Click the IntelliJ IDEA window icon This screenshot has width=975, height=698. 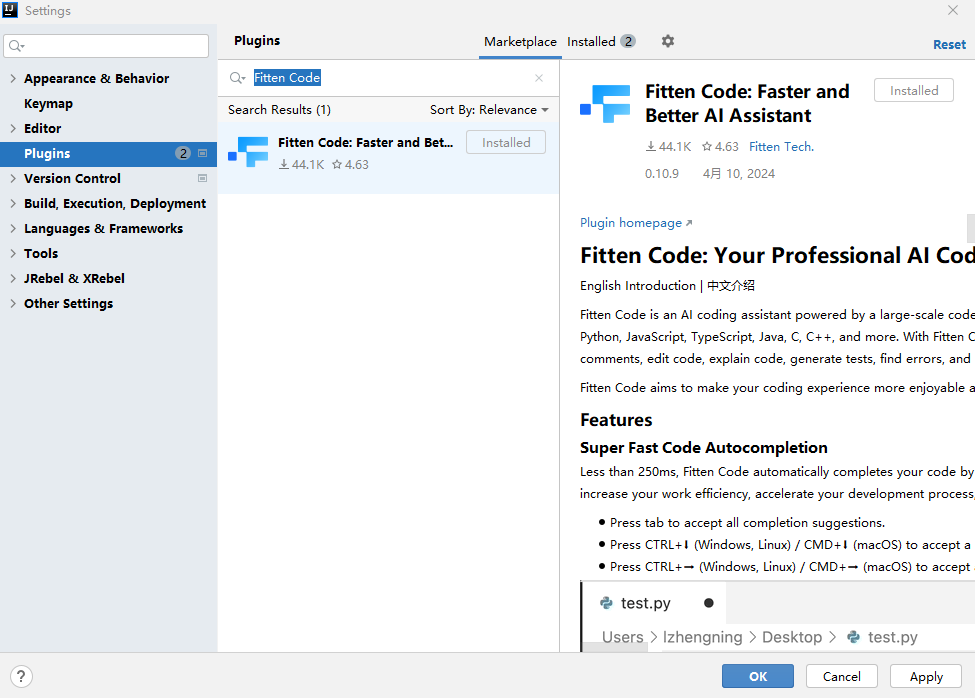pyautogui.click(x=10, y=10)
